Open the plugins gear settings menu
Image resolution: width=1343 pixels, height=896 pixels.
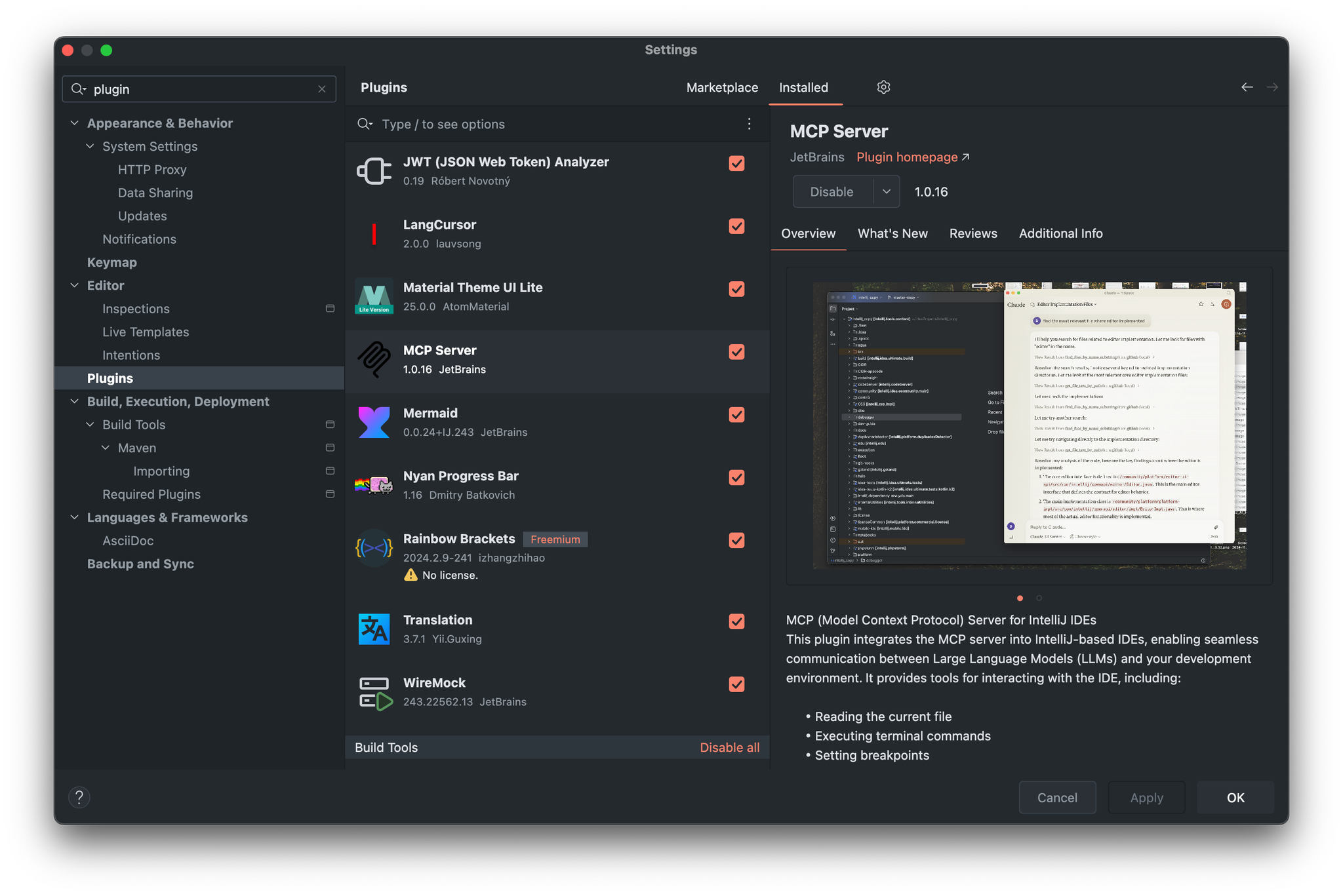pos(883,87)
